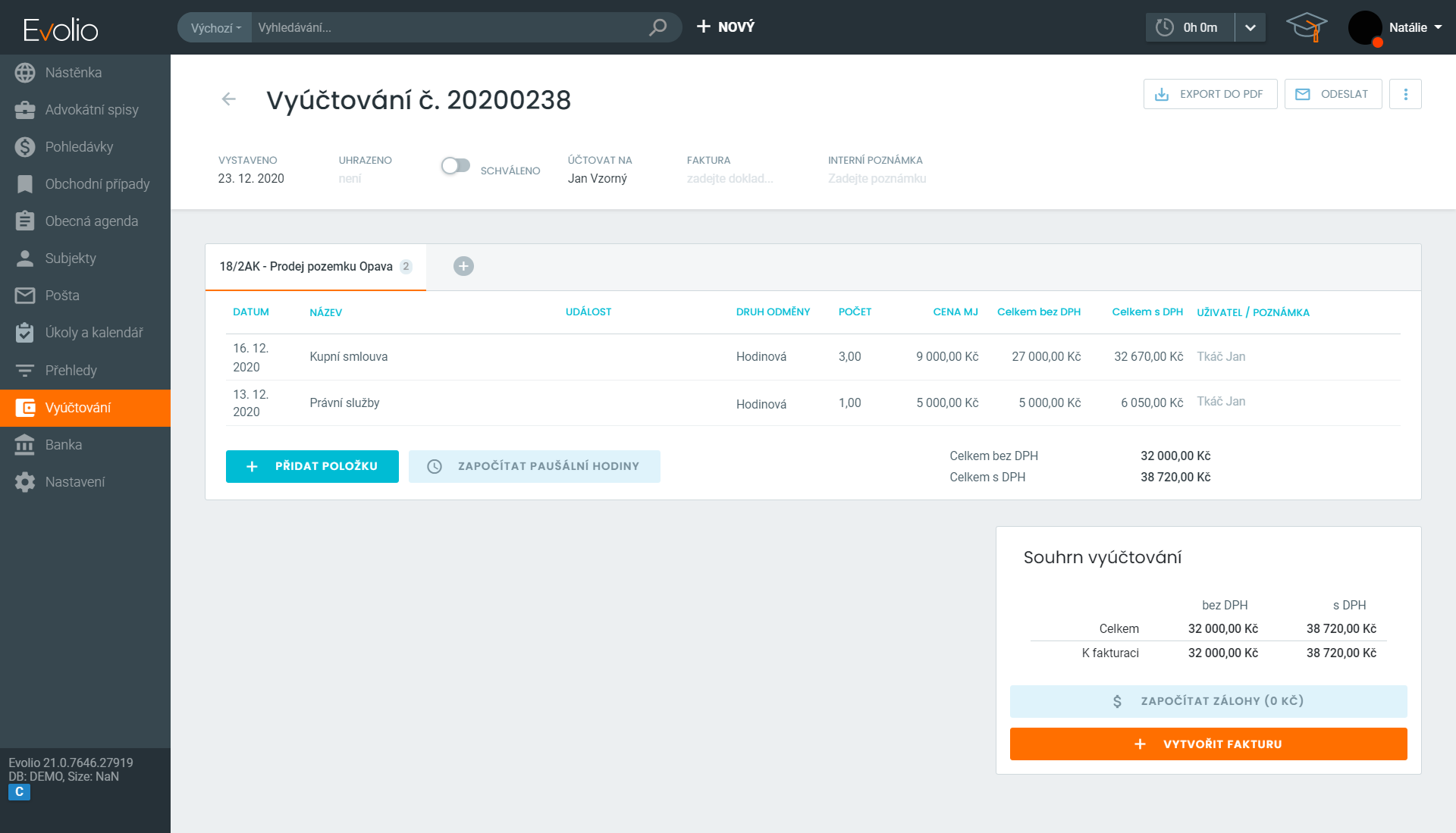Expand the timer dropdown arrow
1456x833 pixels.
1250,28
